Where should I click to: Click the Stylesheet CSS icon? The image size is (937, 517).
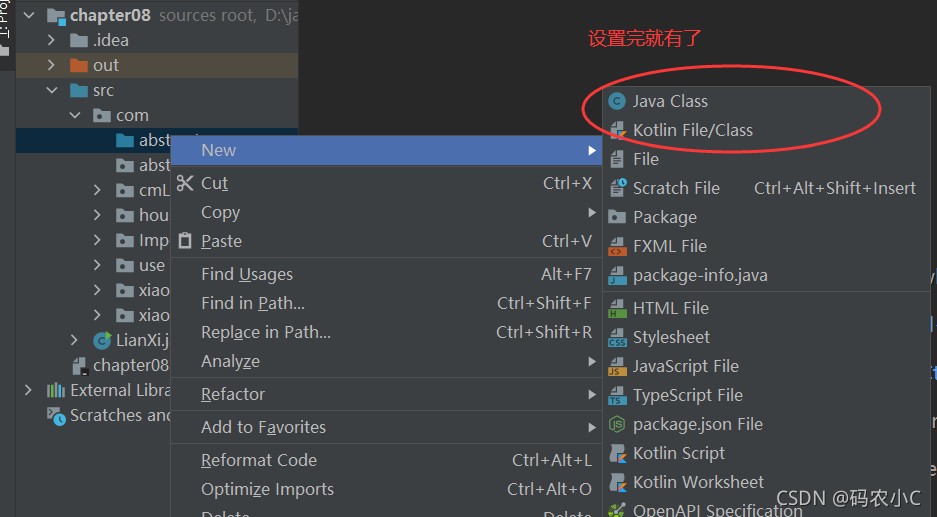click(617, 337)
